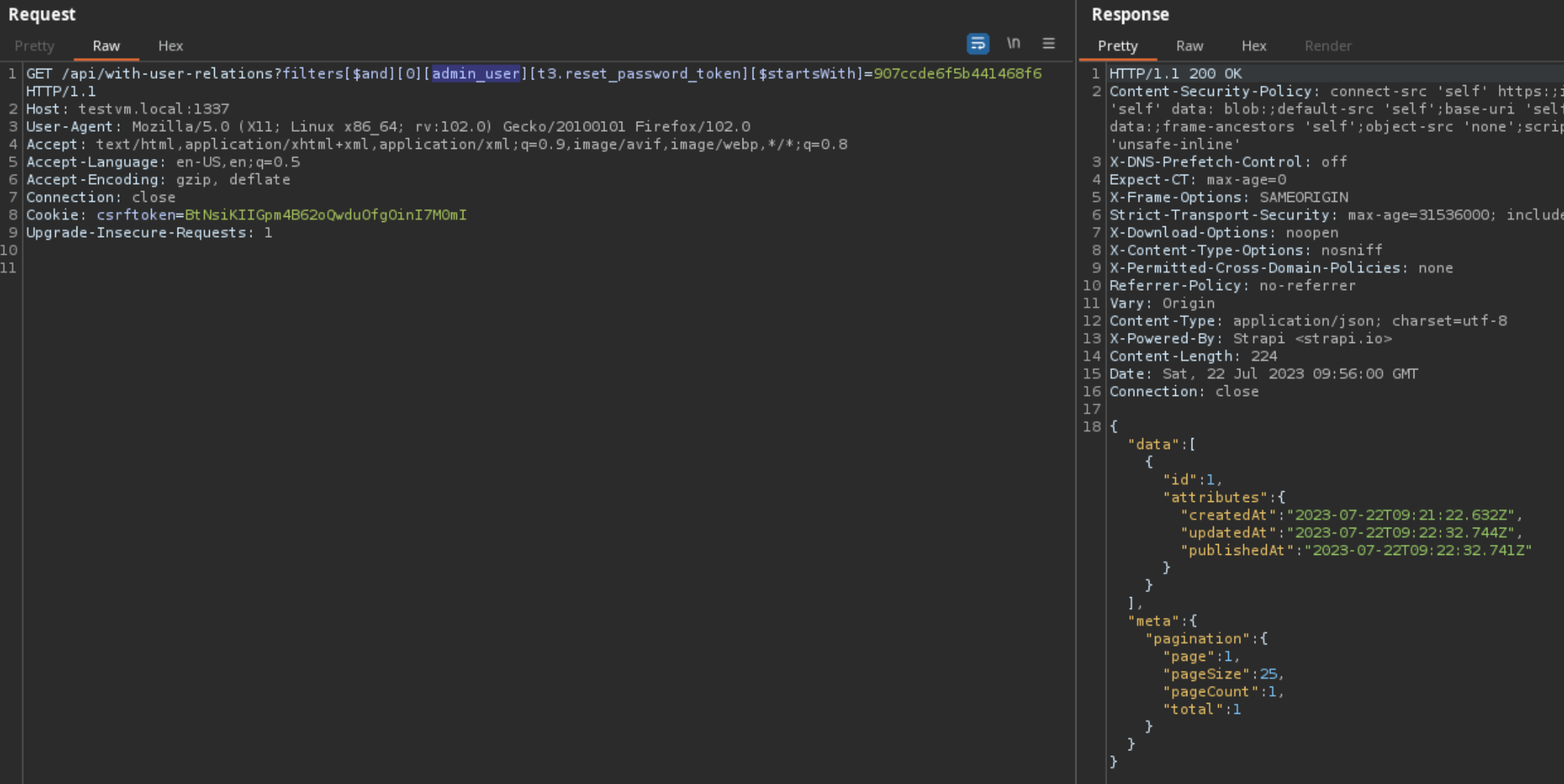Click the "pageSize":25 JSON entry

(1220, 674)
